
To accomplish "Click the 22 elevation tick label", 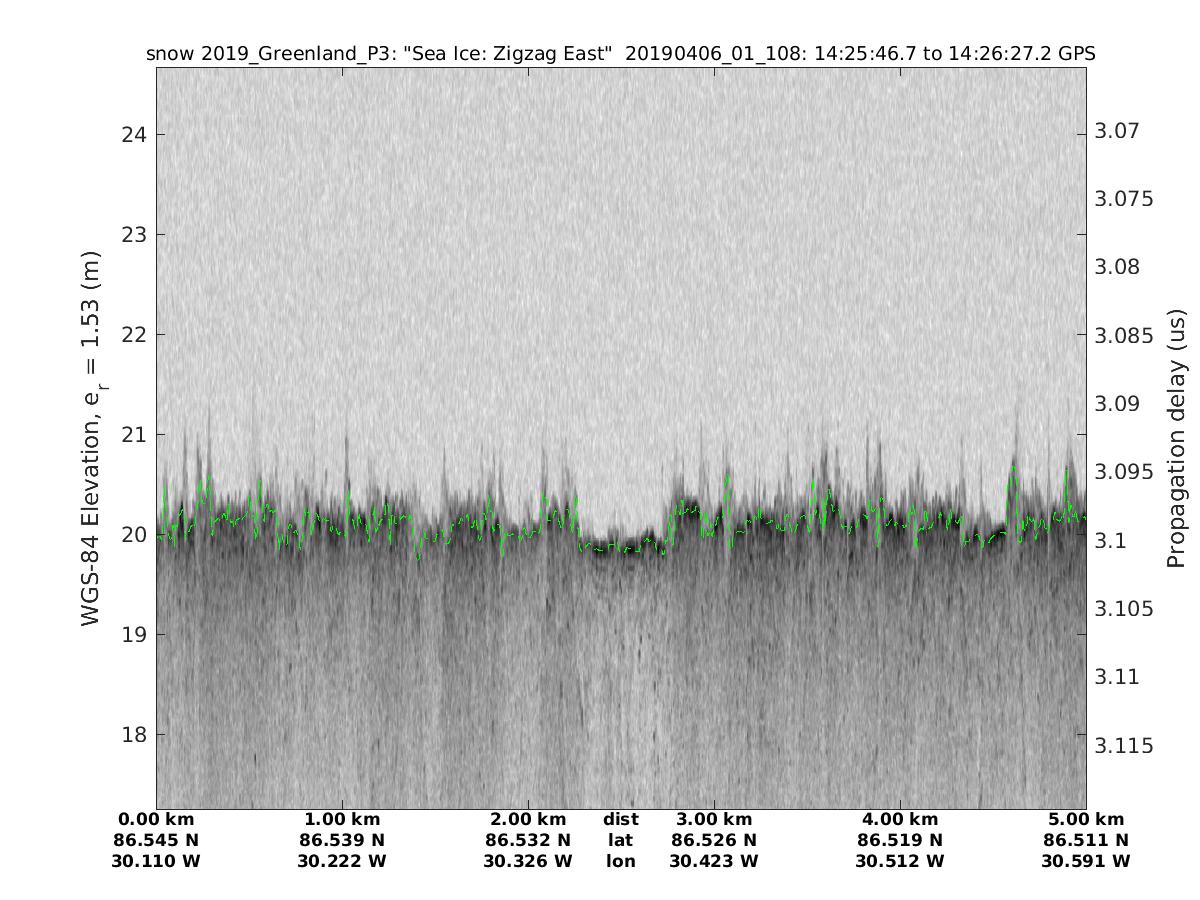I will [131, 334].
